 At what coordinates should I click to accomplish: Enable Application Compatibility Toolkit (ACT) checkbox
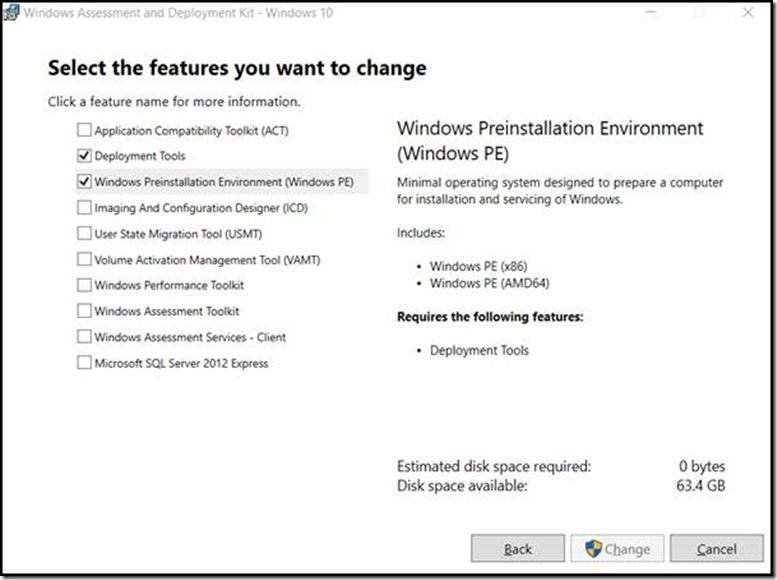tap(83, 131)
